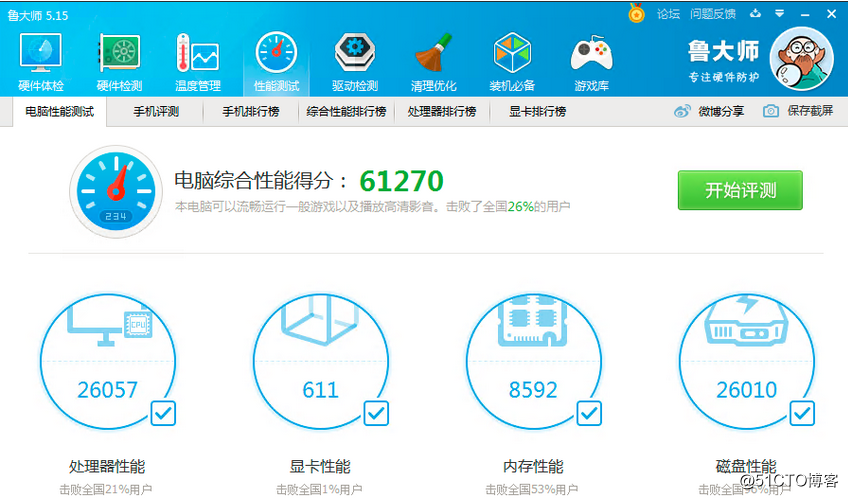
Task: Start benchmark with 开始评测 button
Action: coord(740,190)
